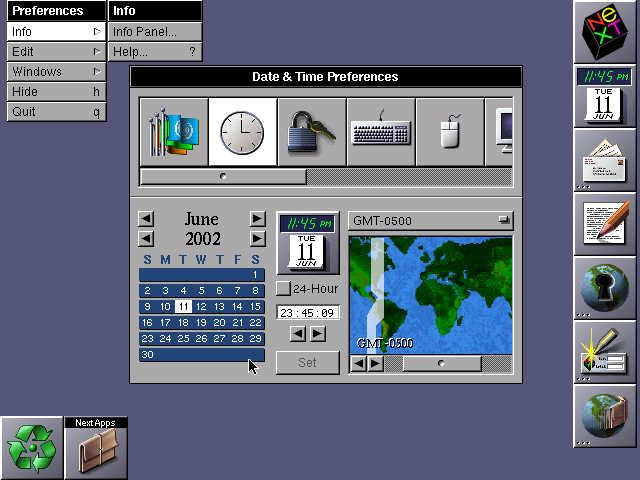
Task: Click the Recycler icon
Action: [x=32, y=447]
